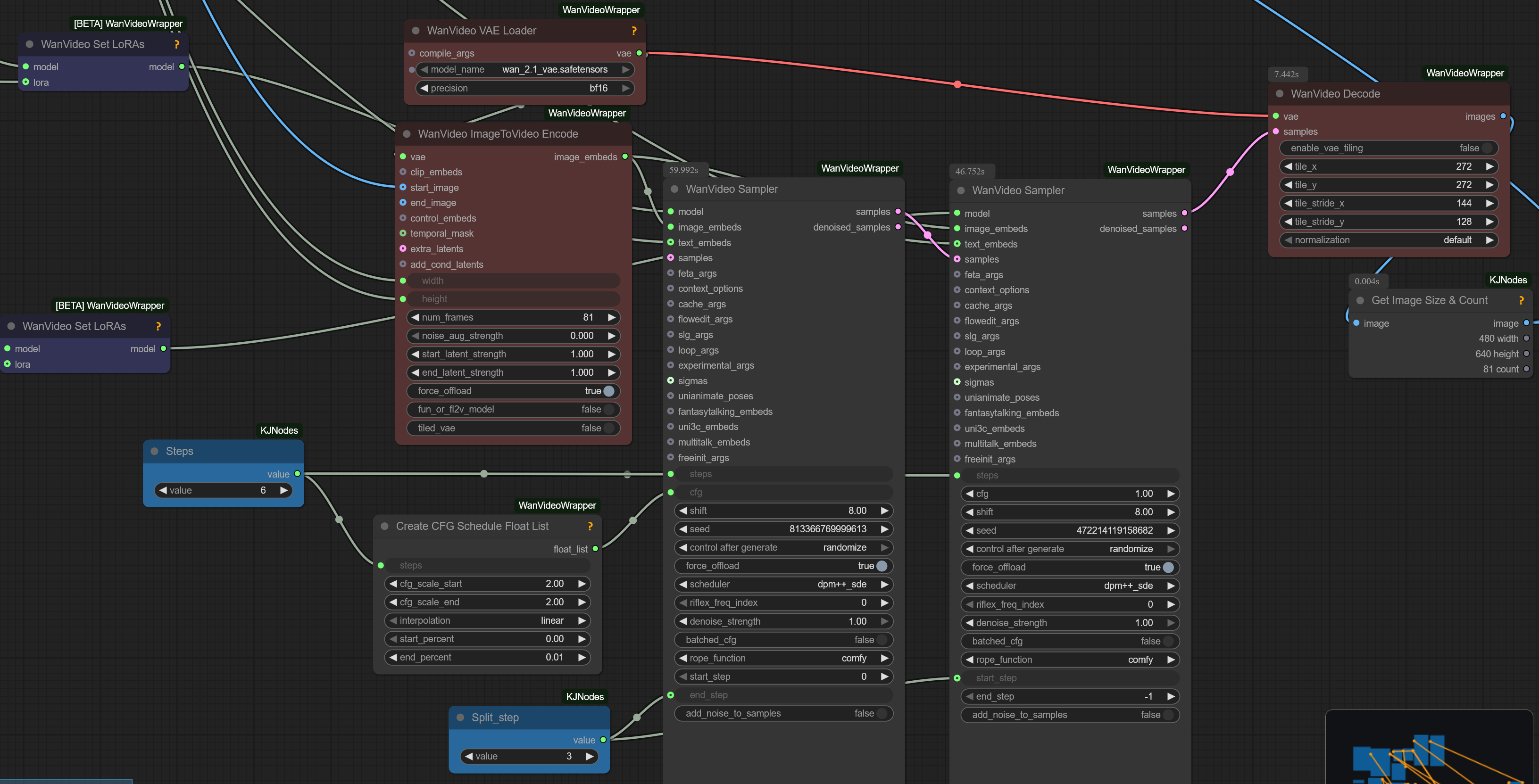Click denoise_strength field on first Sampler
This screenshot has width=1539, height=784.
(x=784, y=621)
